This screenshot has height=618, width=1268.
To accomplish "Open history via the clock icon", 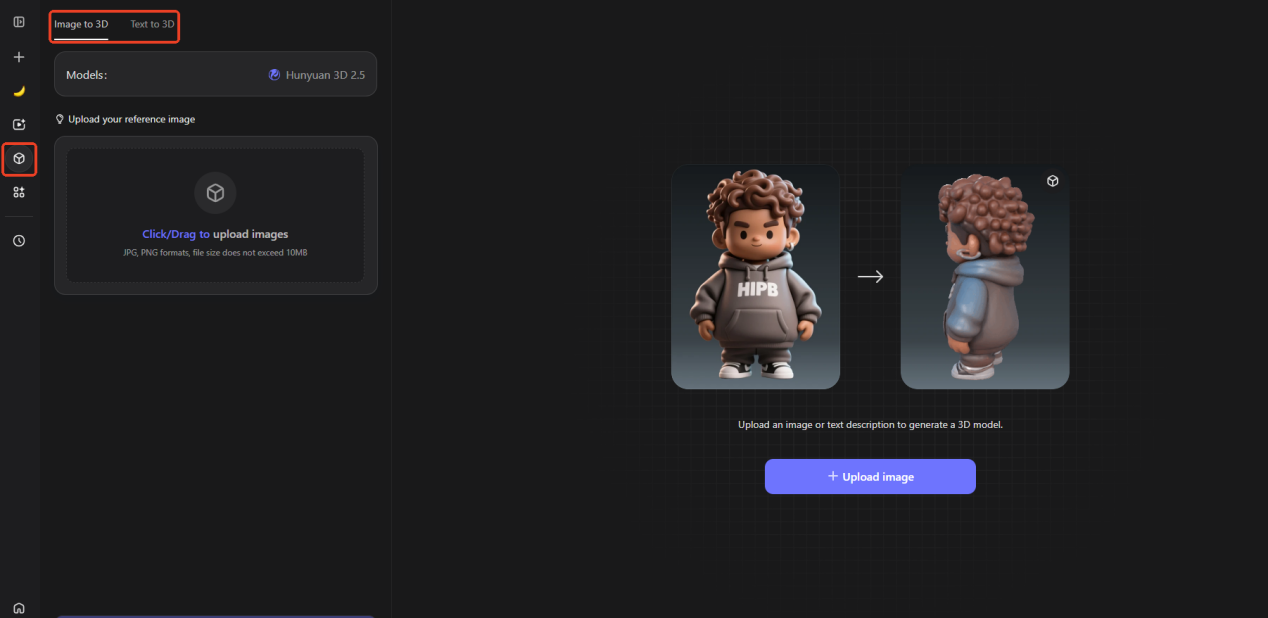I will [x=19, y=241].
